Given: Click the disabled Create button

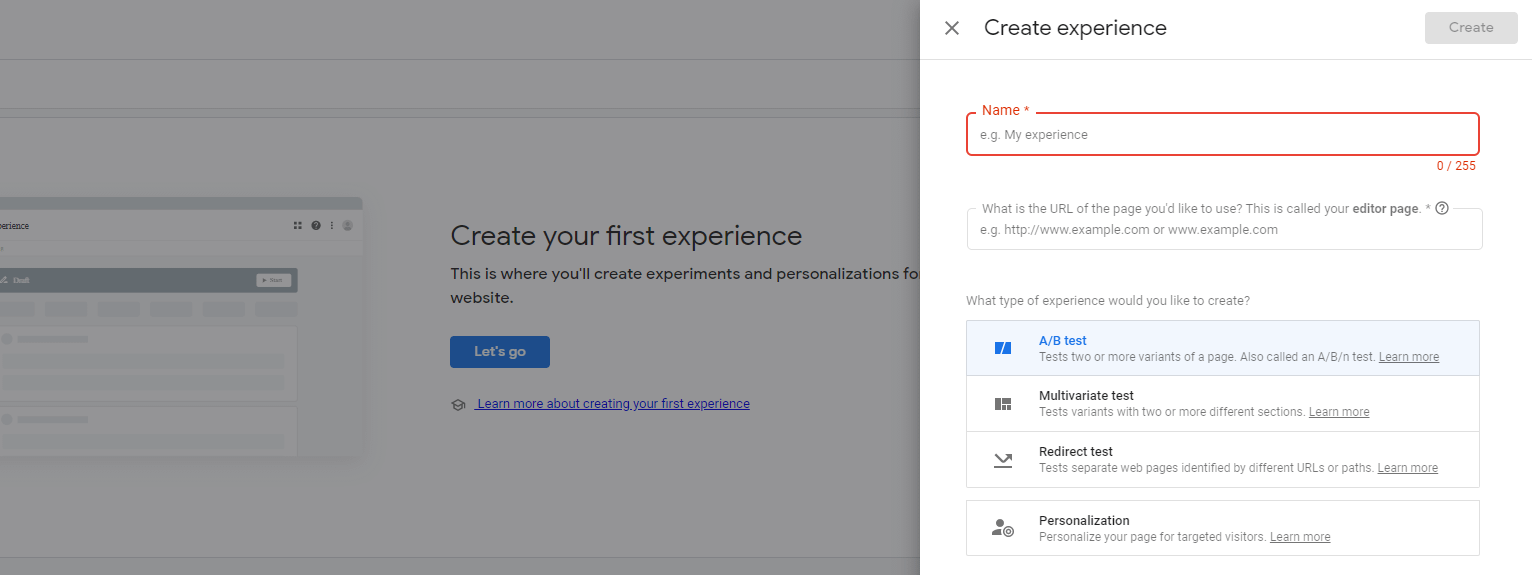Looking at the screenshot, I should 1471,28.
